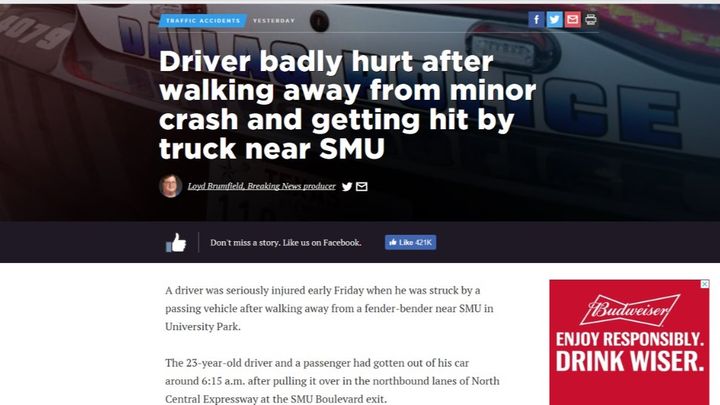Click the Budweiser logo in ad
720x405 pixels.
click(x=629, y=310)
